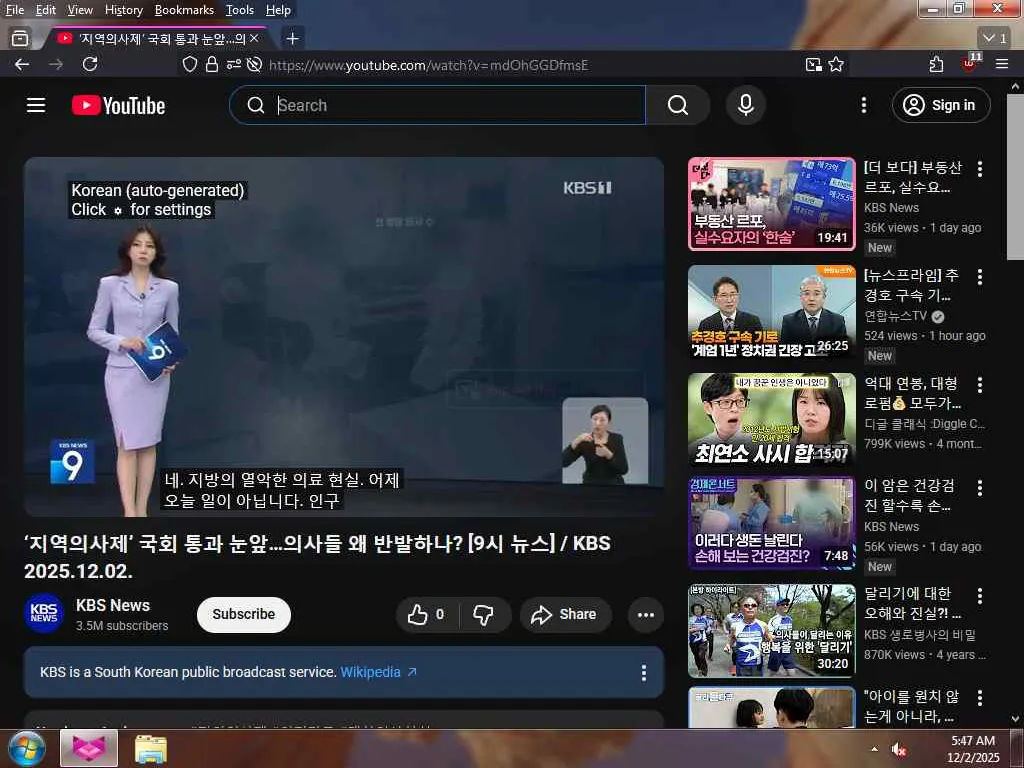
Task: Start voice search with microphone icon
Action: coord(746,105)
